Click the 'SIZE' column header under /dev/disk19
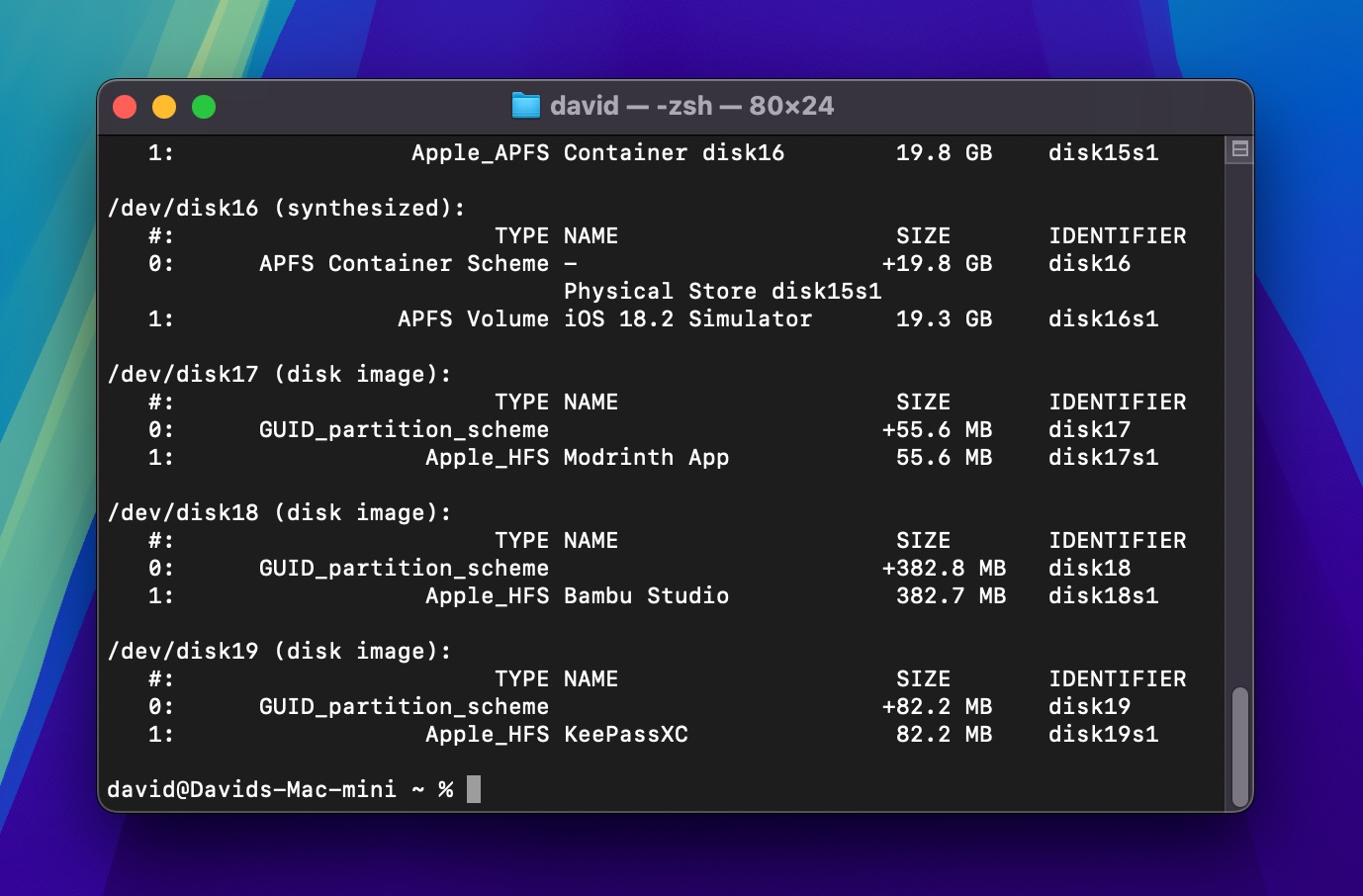 click(x=923, y=678)
